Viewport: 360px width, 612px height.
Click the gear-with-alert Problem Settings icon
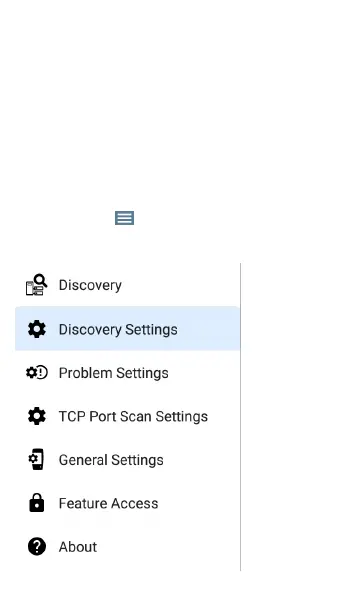tap(37, 373)
